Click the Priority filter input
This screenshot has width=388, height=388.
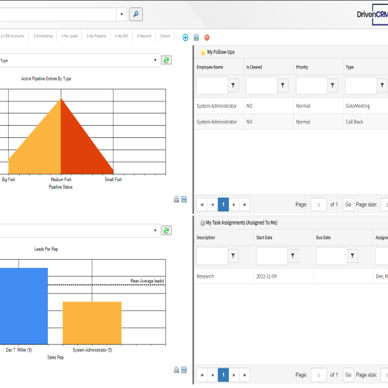click(311, 86)
